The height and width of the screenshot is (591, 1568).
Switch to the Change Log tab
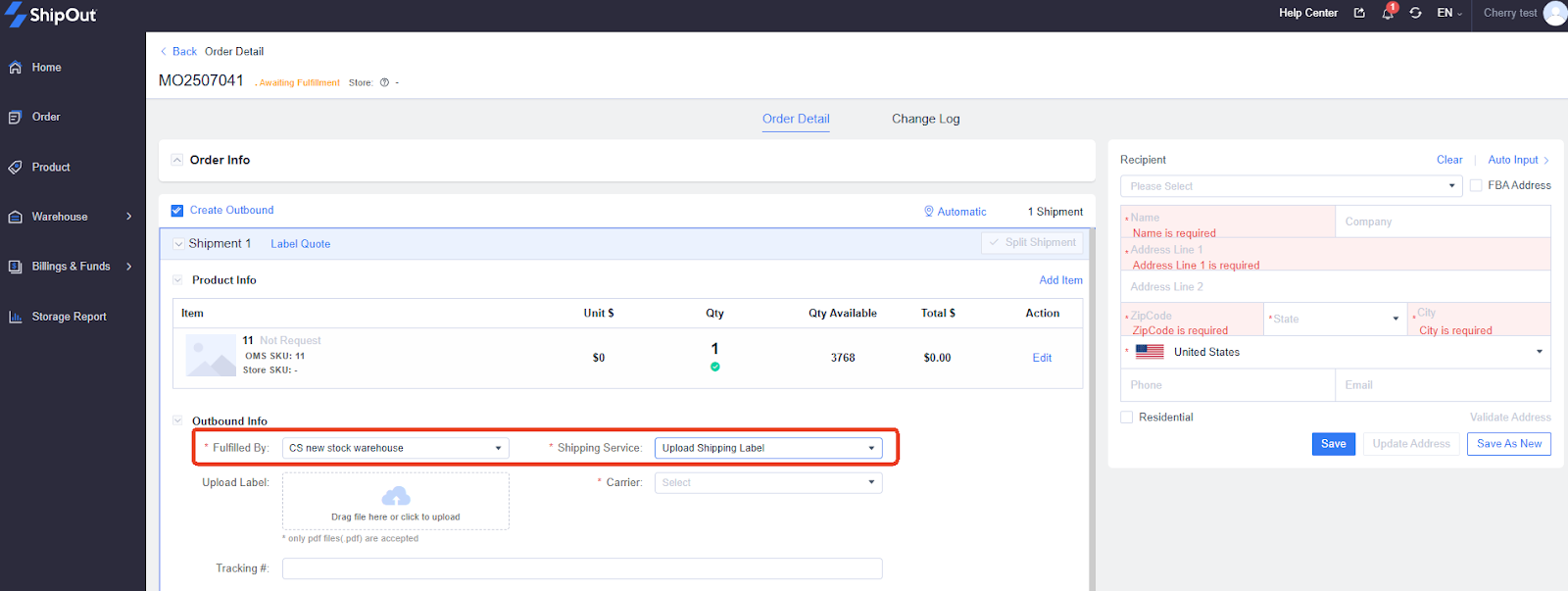tap(926, 120)
